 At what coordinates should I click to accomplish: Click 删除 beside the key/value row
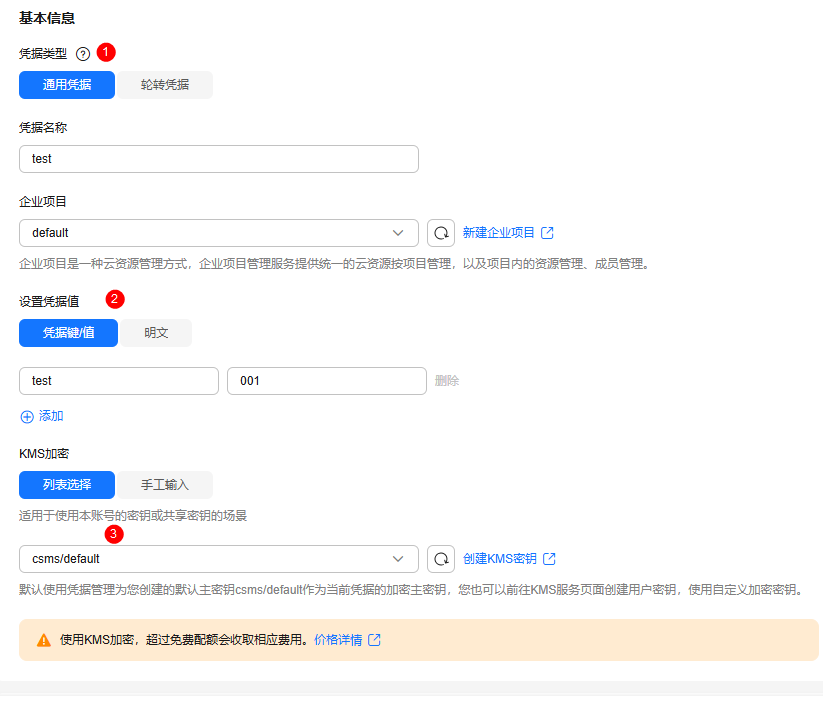coord(447,381)
